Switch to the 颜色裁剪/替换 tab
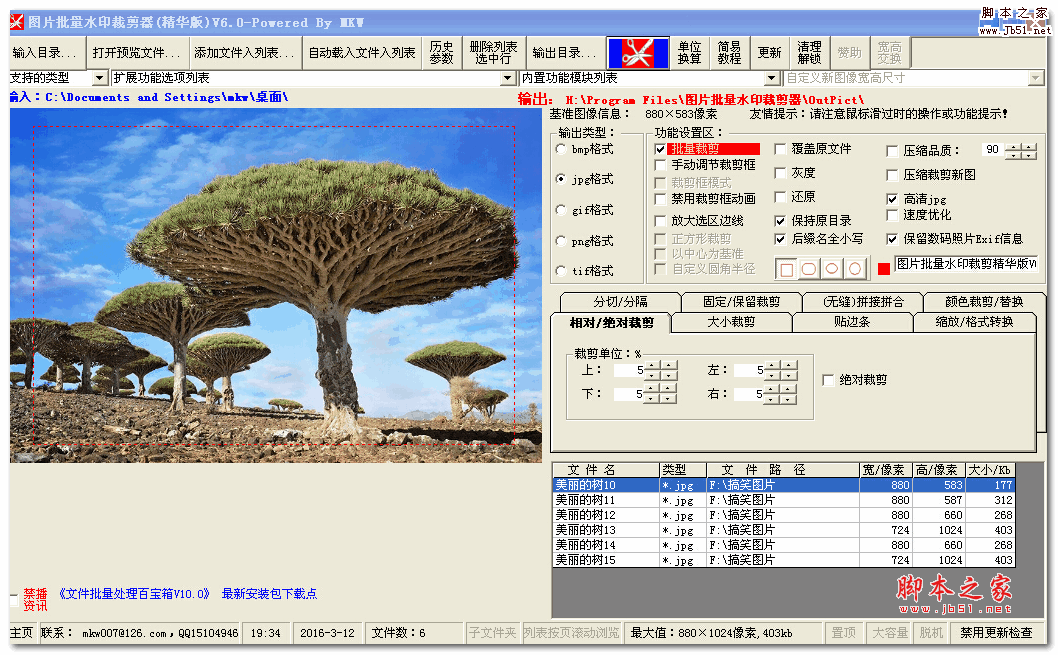The width and height of the screenshot is (1058, 655). (x=984, y=300)
